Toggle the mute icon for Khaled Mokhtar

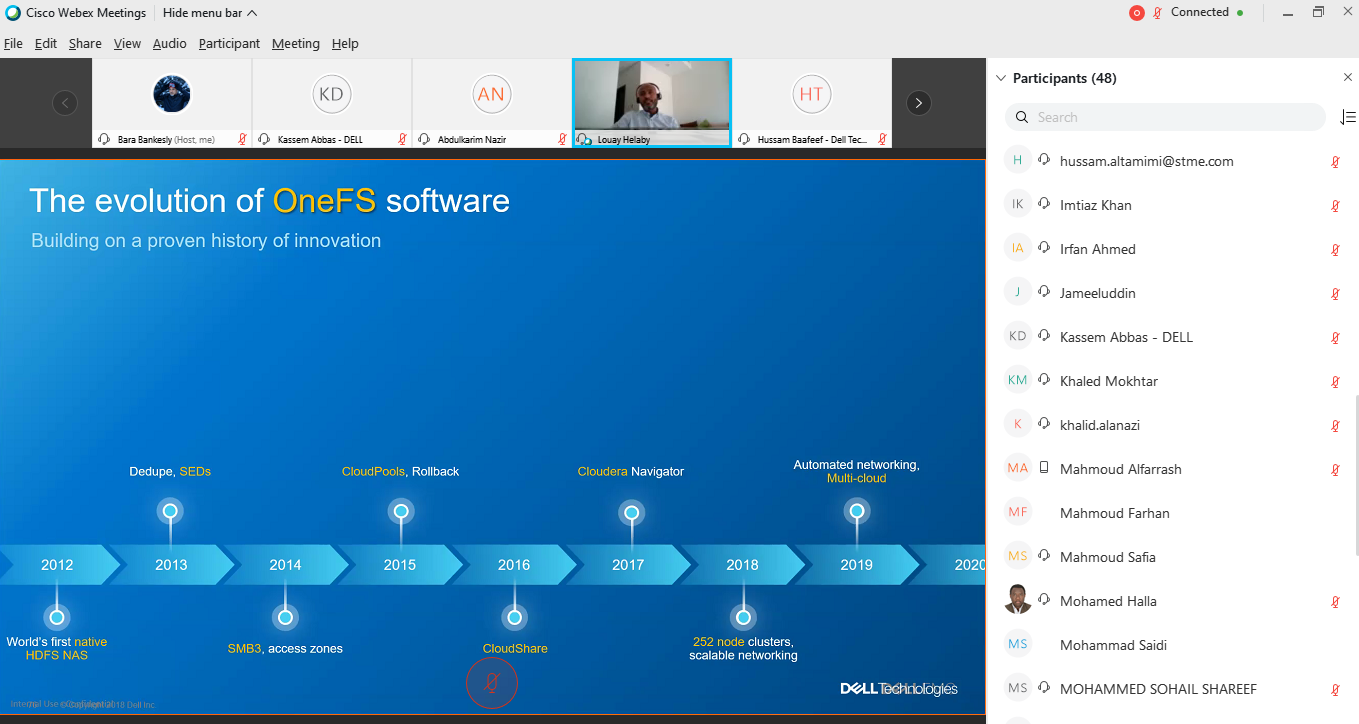pyautogui.click(x=1335, y=381)
